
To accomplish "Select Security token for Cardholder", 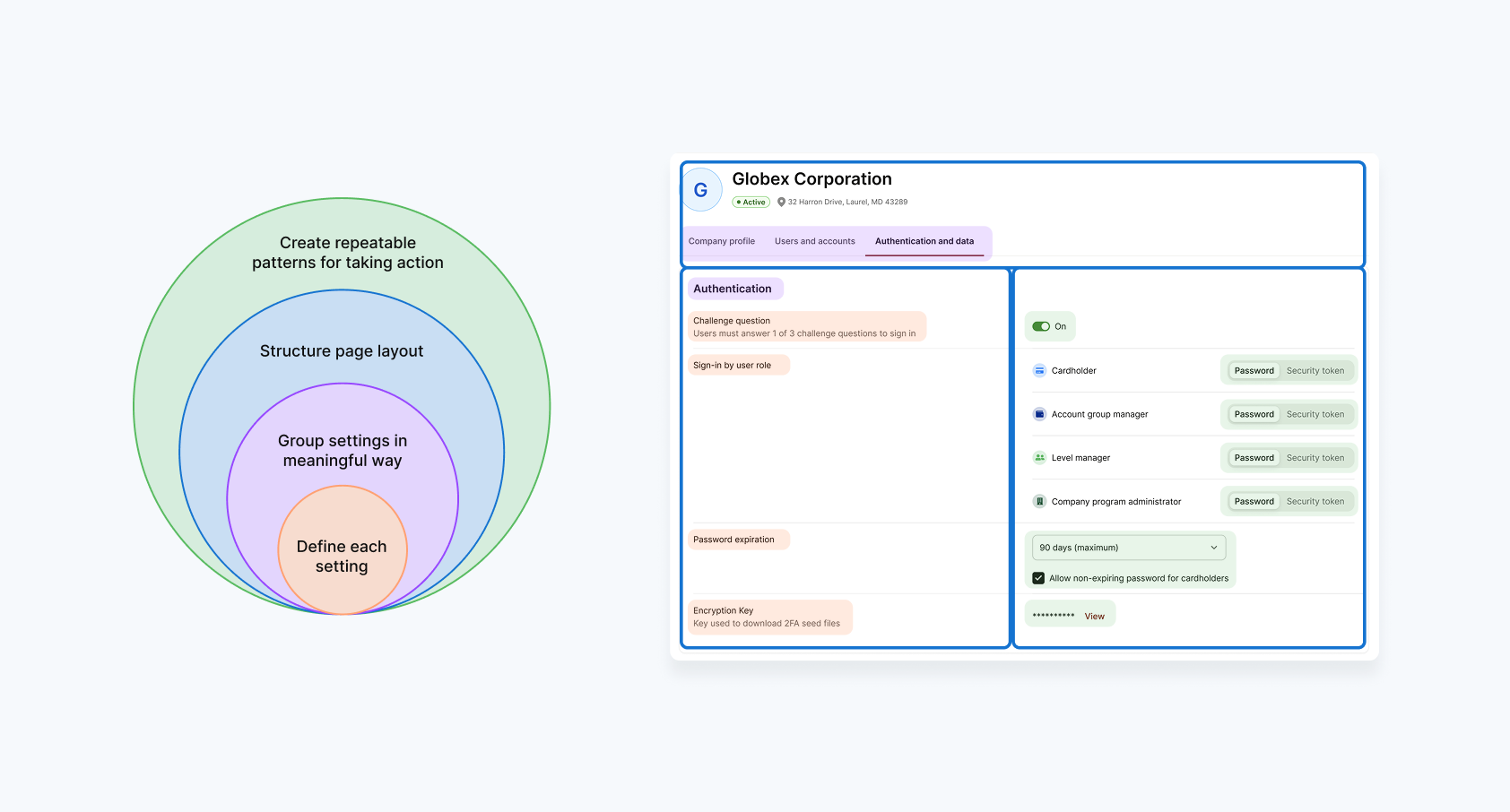I will coord(1315,371).
